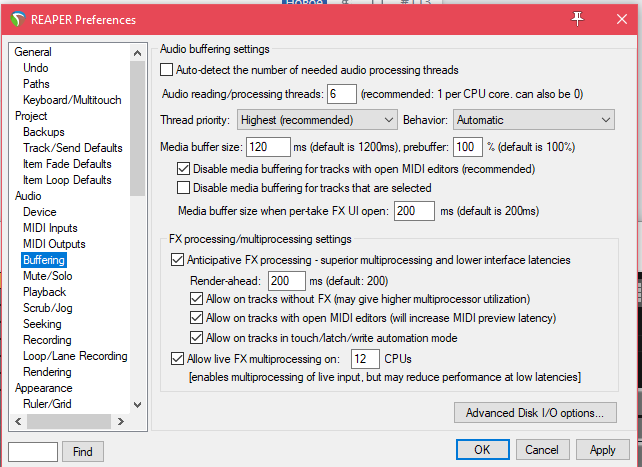Open Advanced Disk I/O options
This screenshot has width=642, height=467.
tap(535, 413)
